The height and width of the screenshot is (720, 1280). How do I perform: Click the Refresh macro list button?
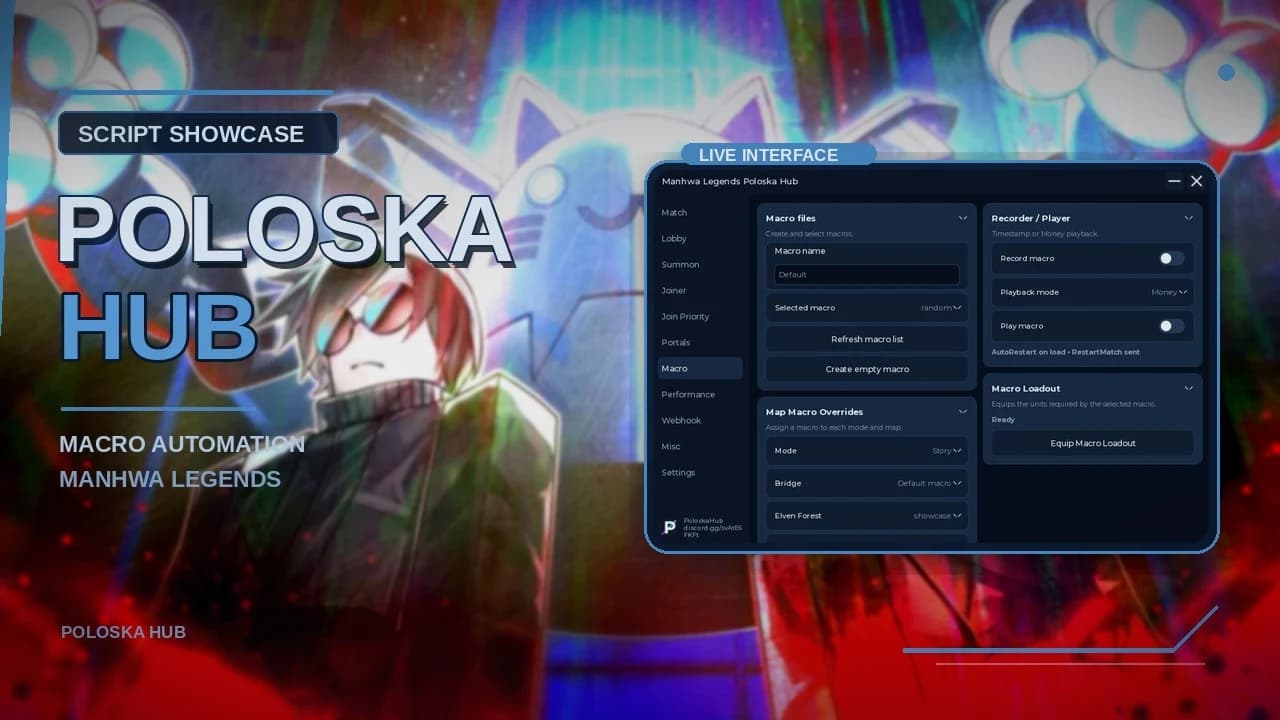click(867, 339)
